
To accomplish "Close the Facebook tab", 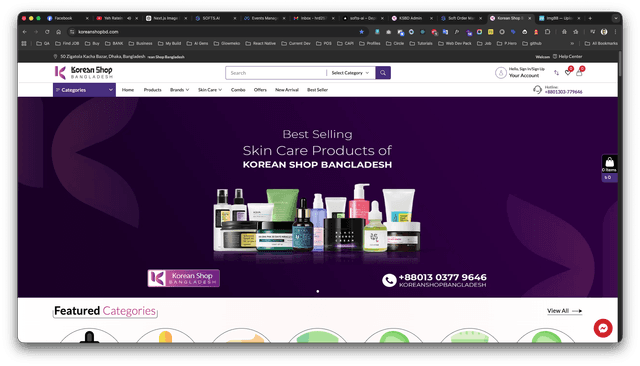I will [x=87, y=18].
